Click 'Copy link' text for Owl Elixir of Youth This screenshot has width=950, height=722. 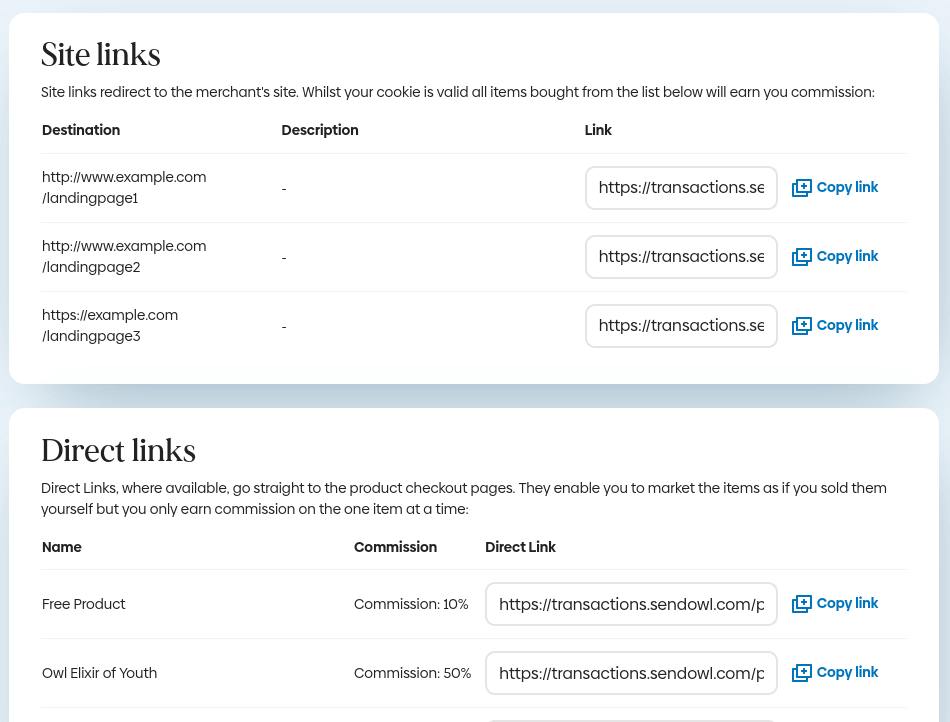tap(847, 672)
